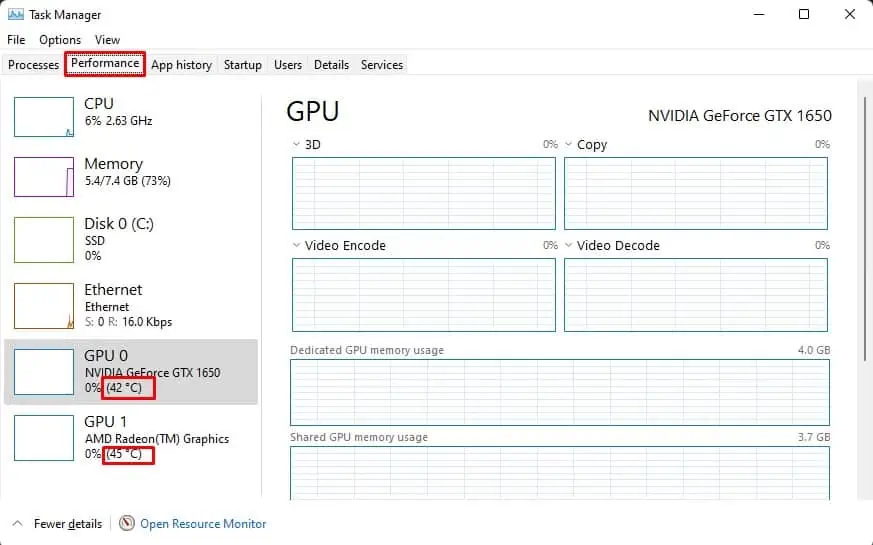Switch to the Startup tab
873x545 pixels.
click(x=242, y=65)
